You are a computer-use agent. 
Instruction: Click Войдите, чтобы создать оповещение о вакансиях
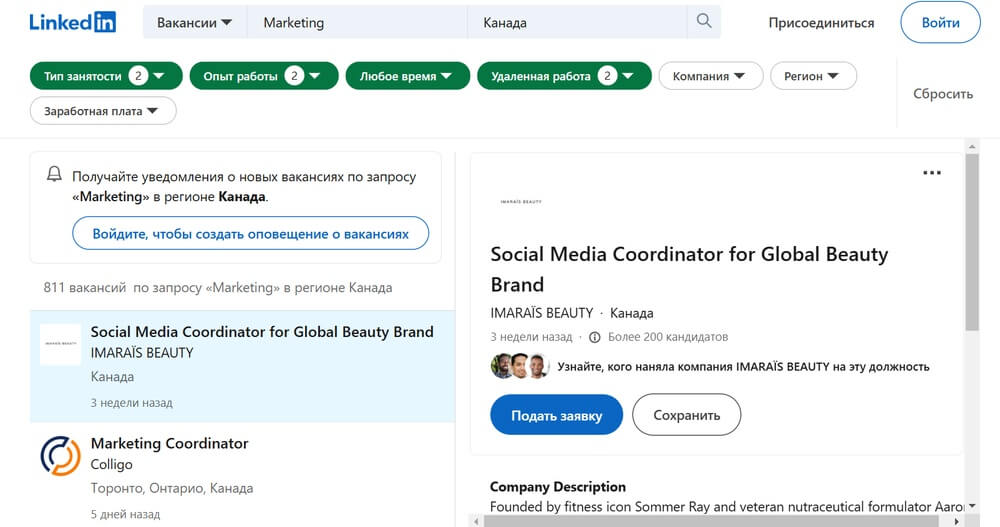(251, 234)
